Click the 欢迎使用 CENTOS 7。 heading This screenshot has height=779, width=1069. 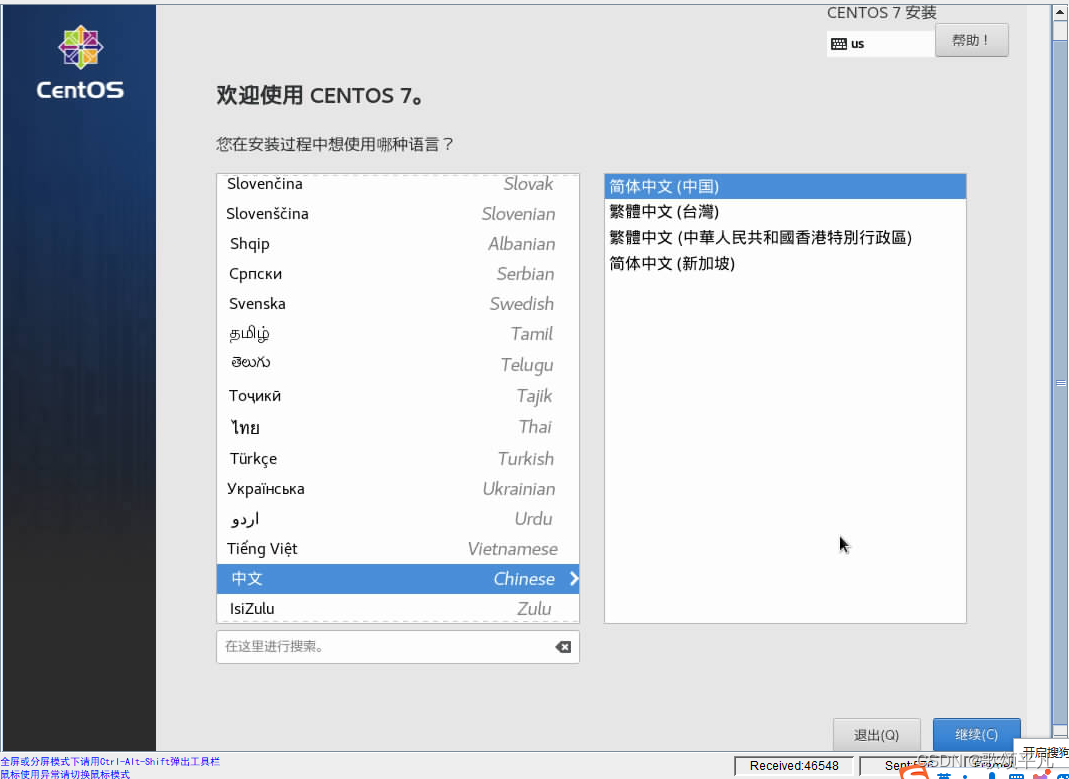[320, 95]
